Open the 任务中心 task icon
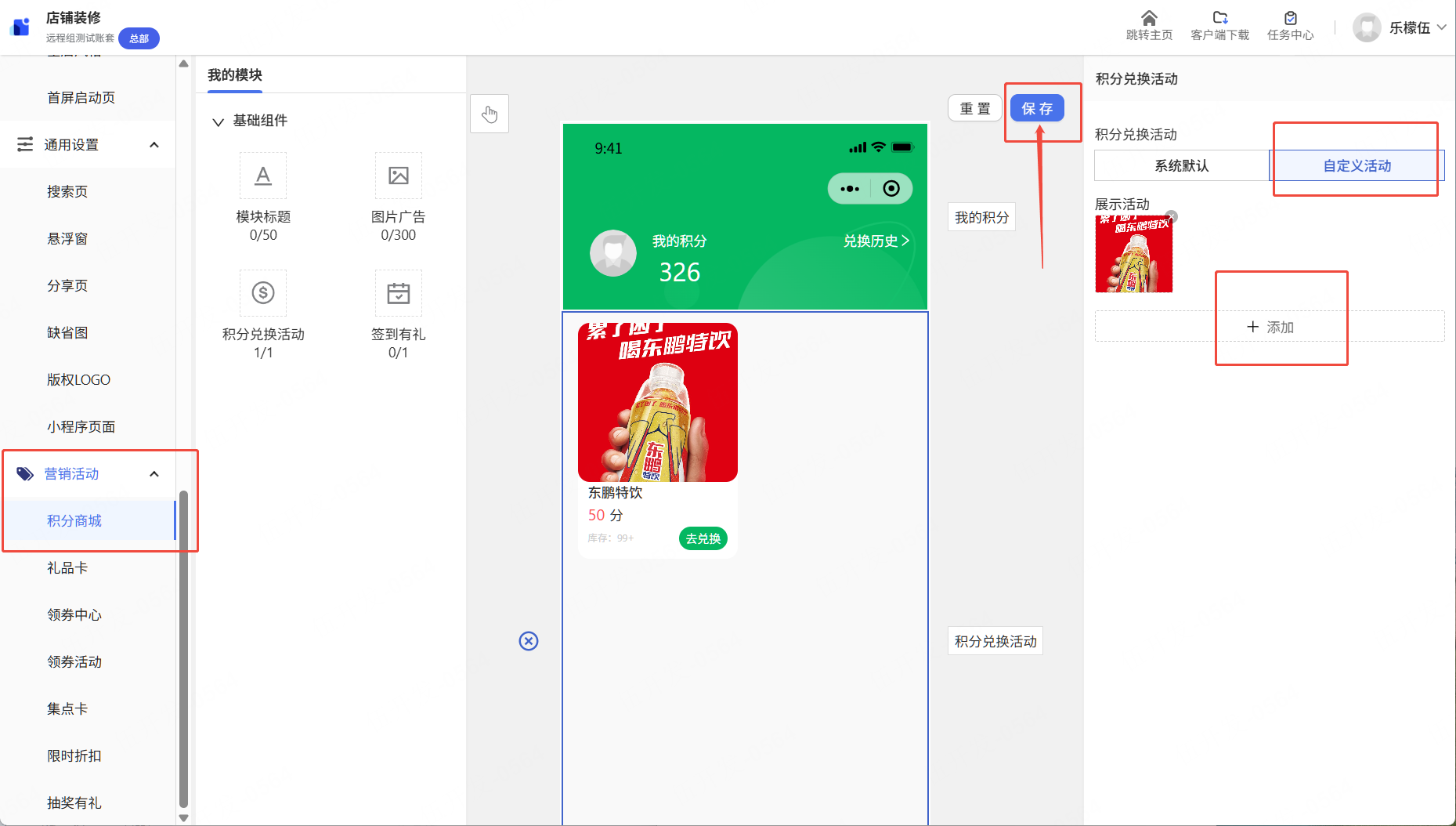 tap(1291, 18)
